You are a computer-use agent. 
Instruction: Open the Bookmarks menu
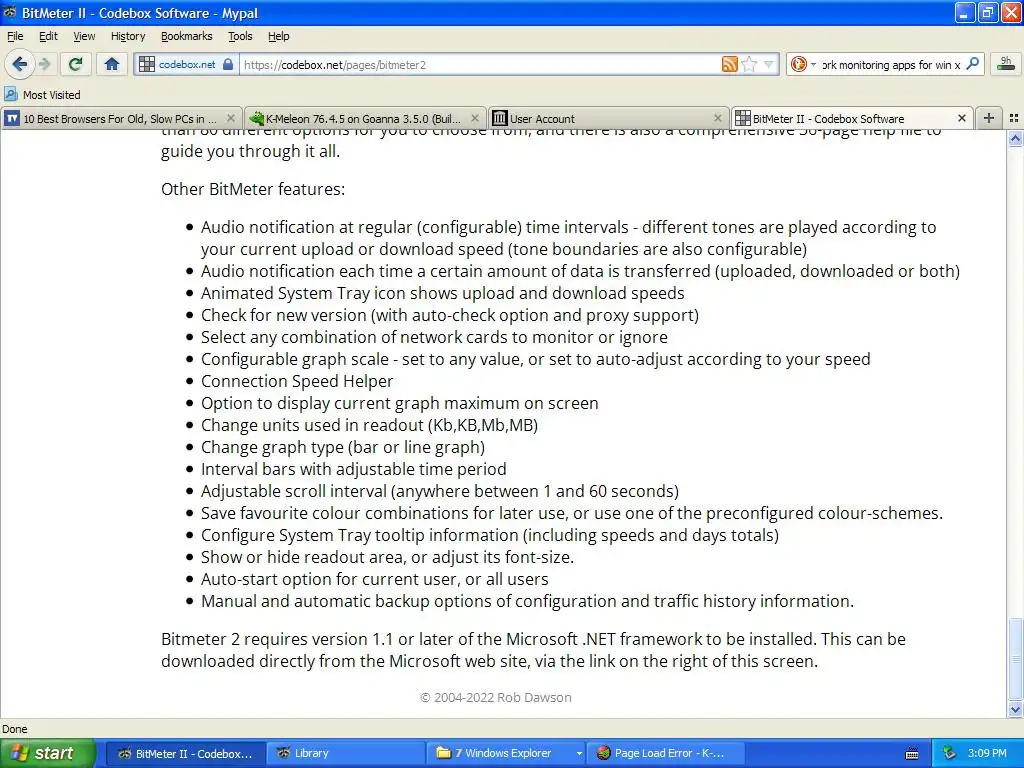(x=186, y=37)
